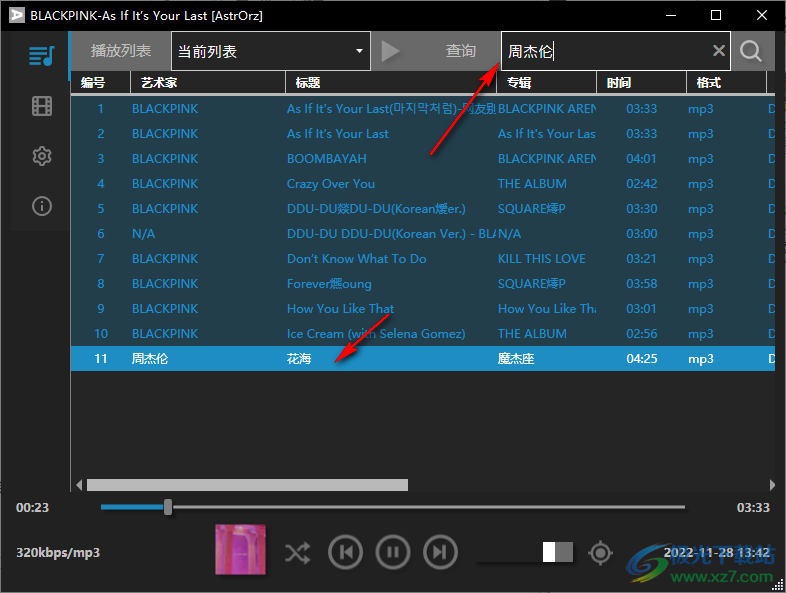Click the 魔杰座 album cell

click(516, 358)
